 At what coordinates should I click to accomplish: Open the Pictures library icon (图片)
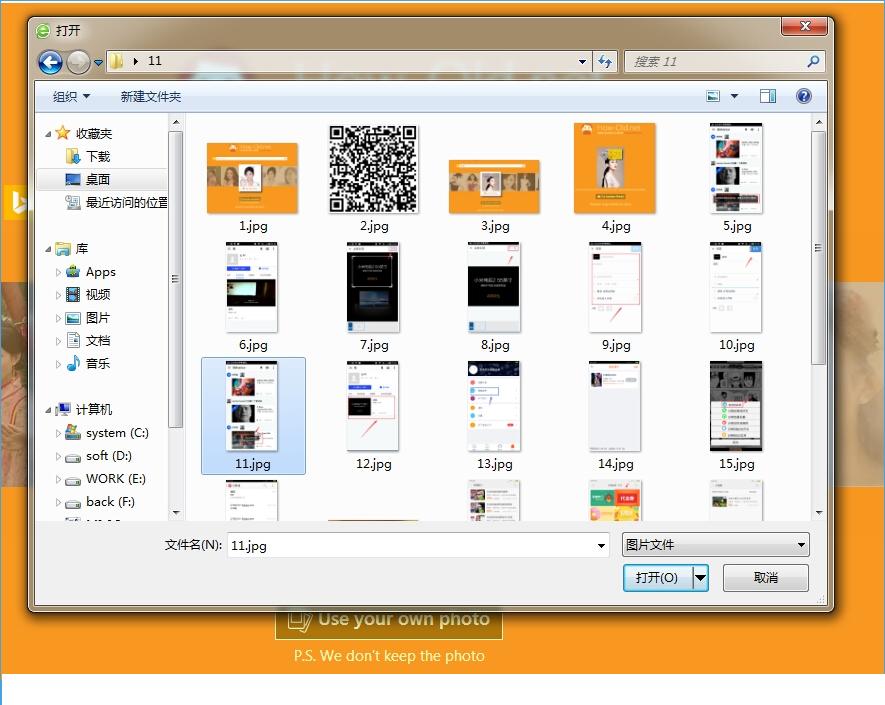(x=73, y=318)
